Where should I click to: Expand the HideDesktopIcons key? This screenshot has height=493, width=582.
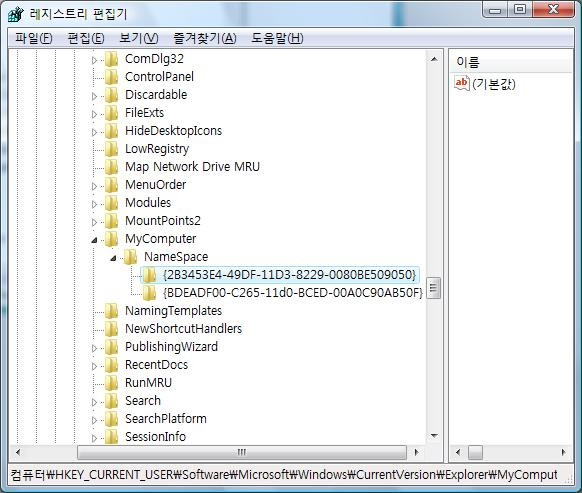point(94,132)
